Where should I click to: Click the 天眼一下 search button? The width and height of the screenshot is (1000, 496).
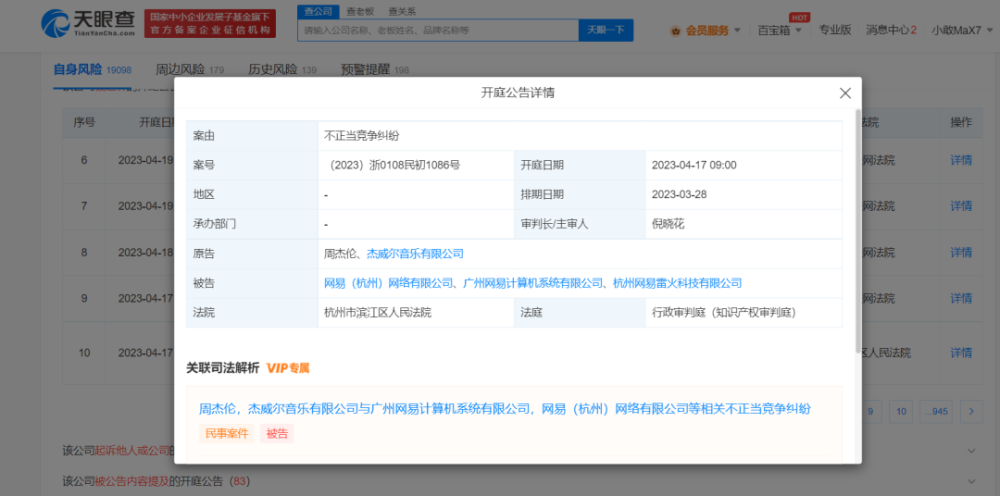[605, 30]
